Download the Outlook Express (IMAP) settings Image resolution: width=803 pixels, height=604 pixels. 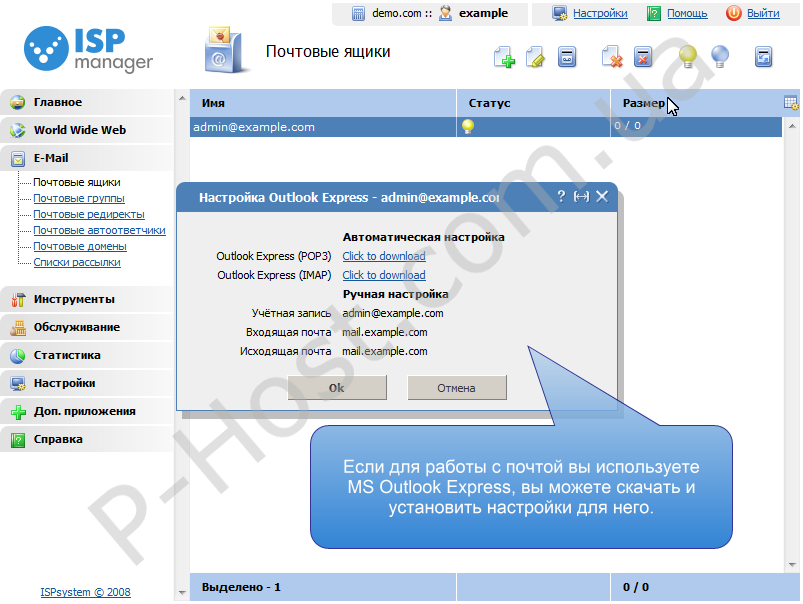(x=384, y=275)
